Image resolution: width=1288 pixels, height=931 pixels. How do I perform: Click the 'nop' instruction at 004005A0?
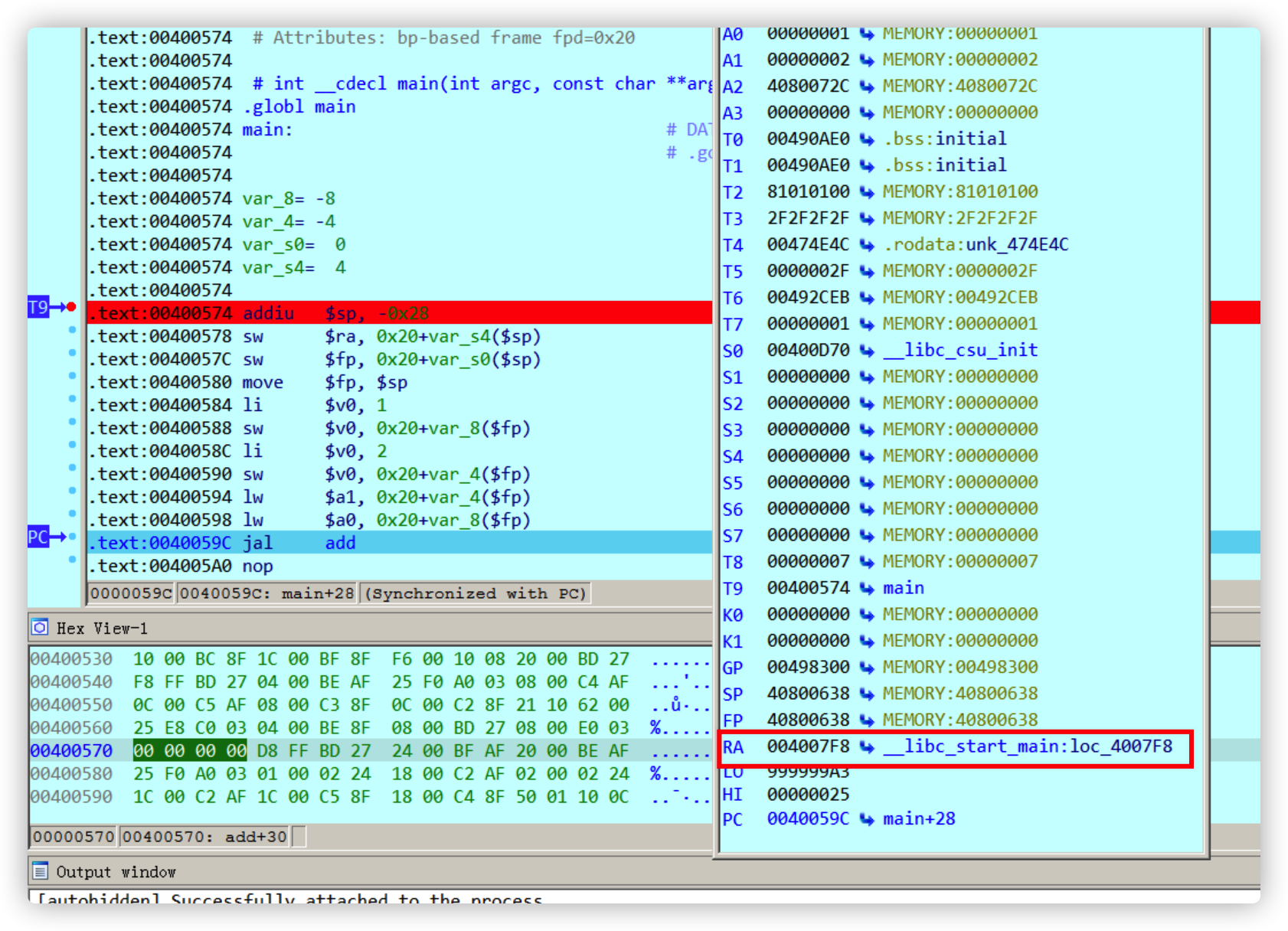coord(258,566)
